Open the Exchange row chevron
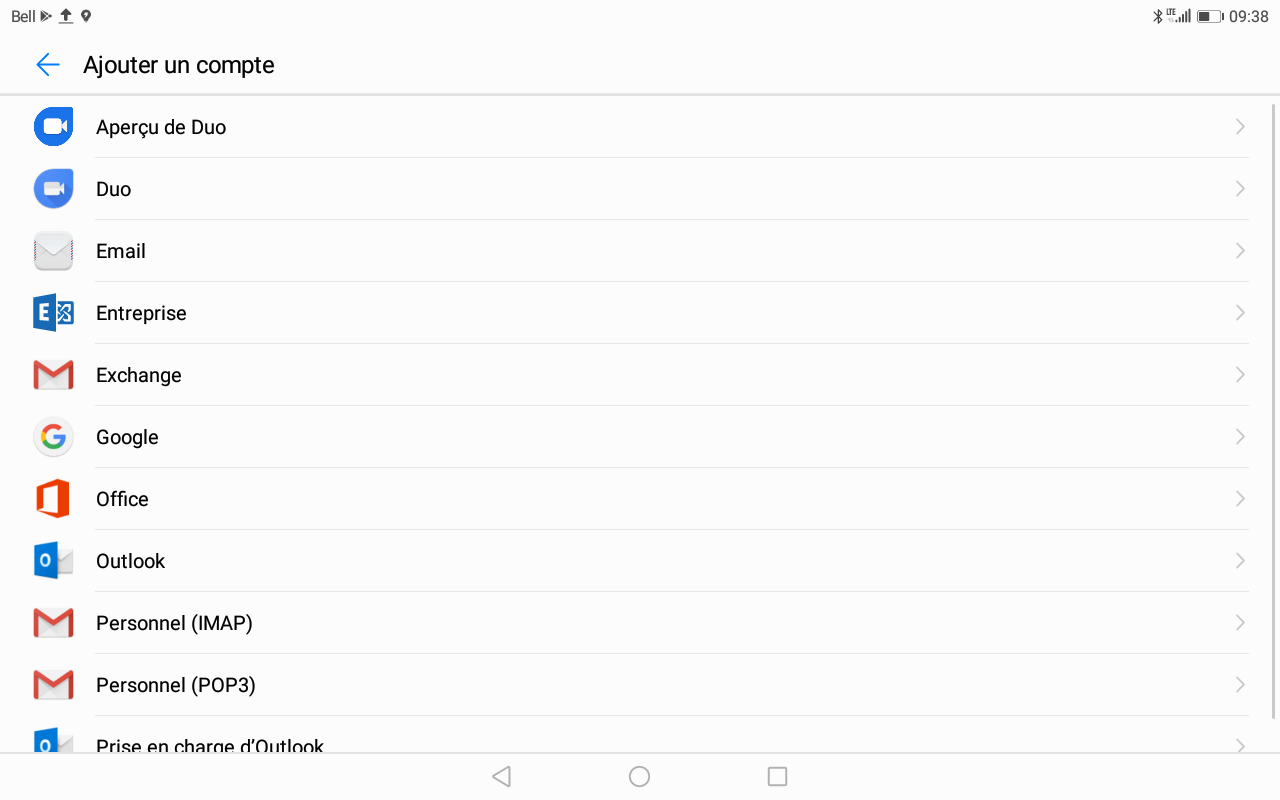 (1240, 375)
